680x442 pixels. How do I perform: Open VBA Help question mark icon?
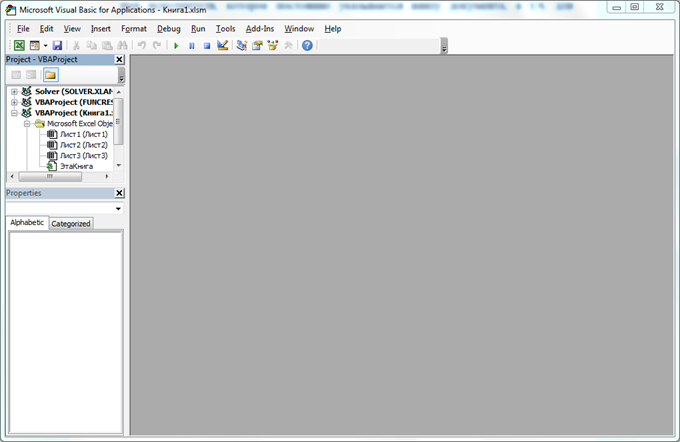pyautogui.click(x=307, y=45)
